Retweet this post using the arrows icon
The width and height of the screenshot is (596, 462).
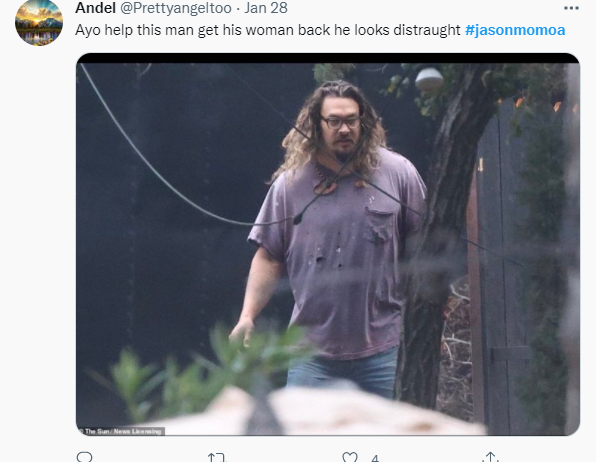click(x=217, y=457)
